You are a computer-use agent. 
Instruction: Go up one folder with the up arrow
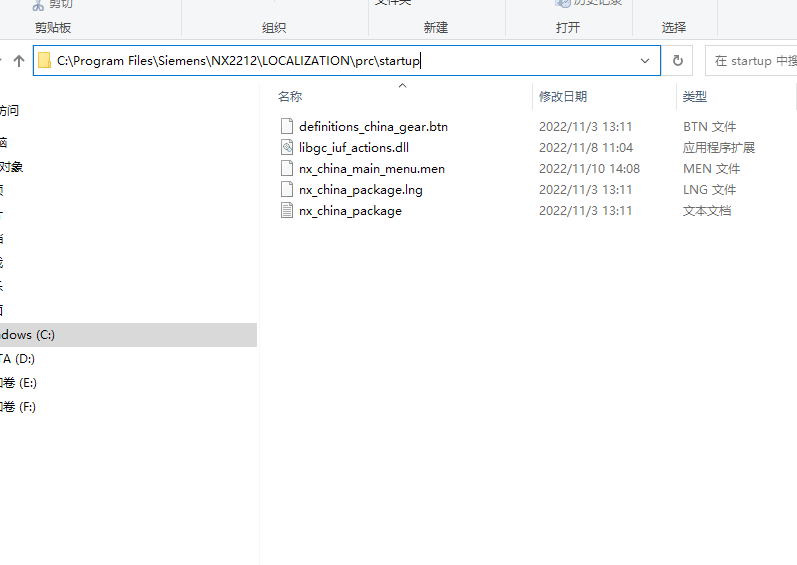[x=18, y=61]
